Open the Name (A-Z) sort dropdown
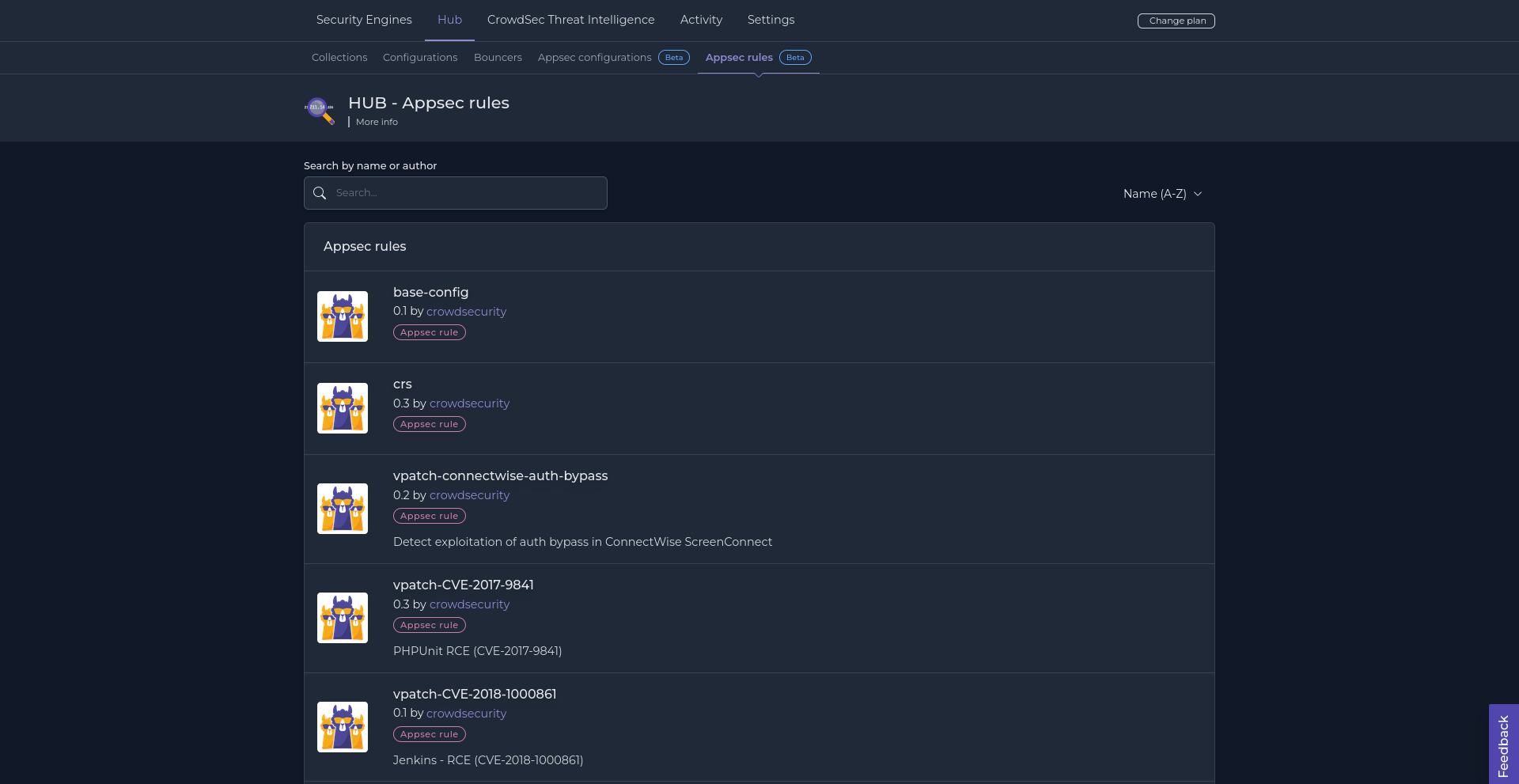 [1161, 194]
